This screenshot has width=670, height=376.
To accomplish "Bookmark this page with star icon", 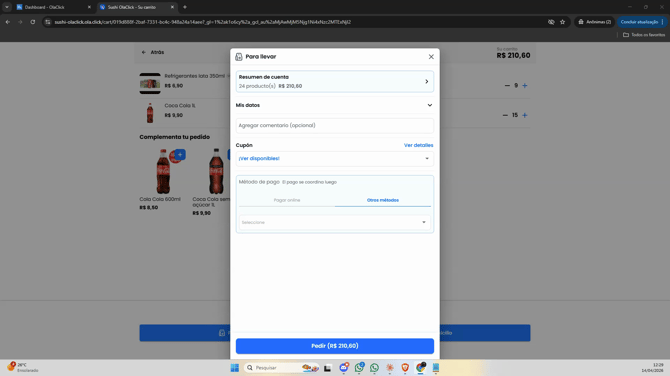I will (x=562, y=22).
